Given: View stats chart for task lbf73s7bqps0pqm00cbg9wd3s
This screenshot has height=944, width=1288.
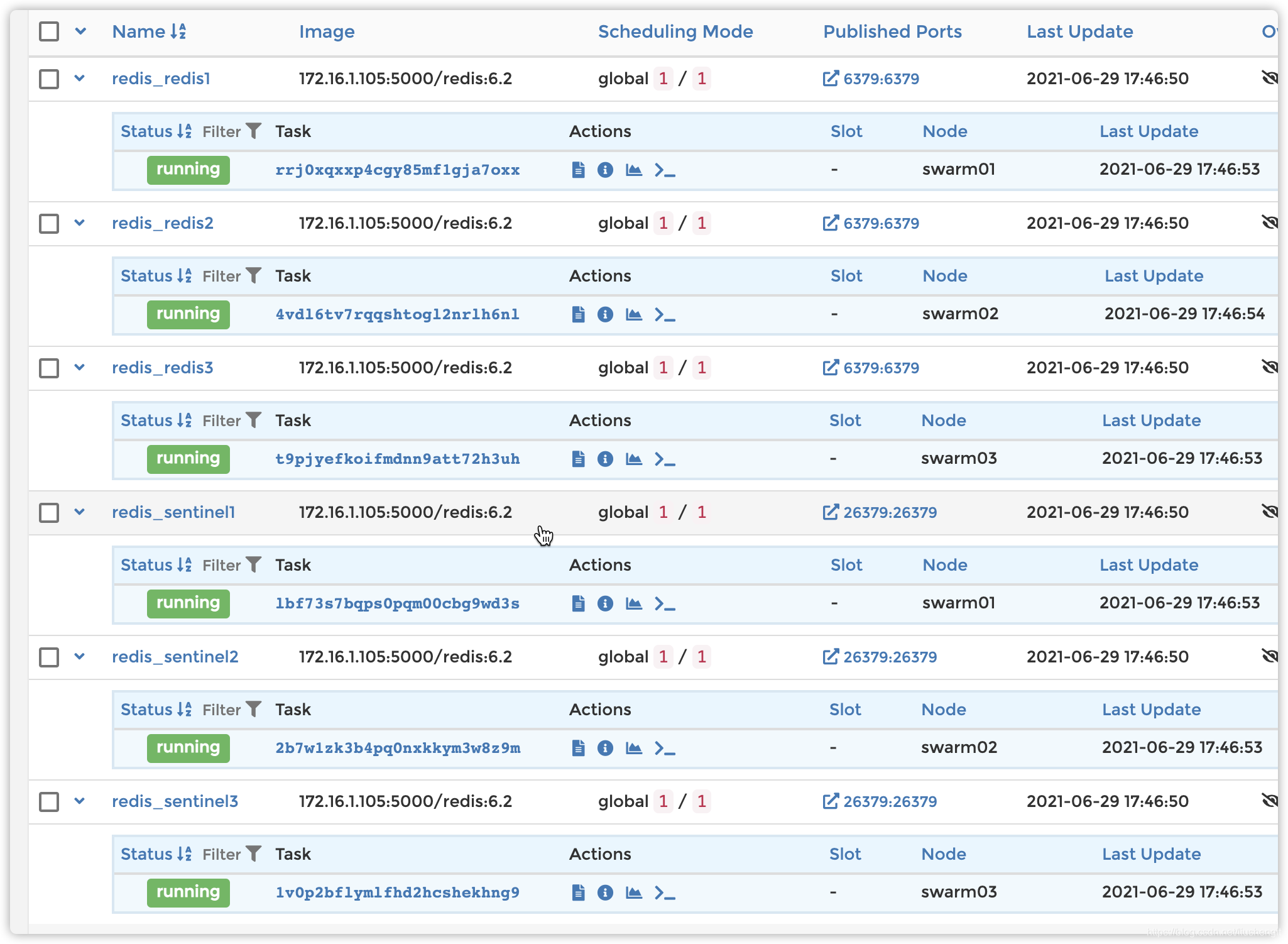Looking at the screenshot, I should [634, 603].
